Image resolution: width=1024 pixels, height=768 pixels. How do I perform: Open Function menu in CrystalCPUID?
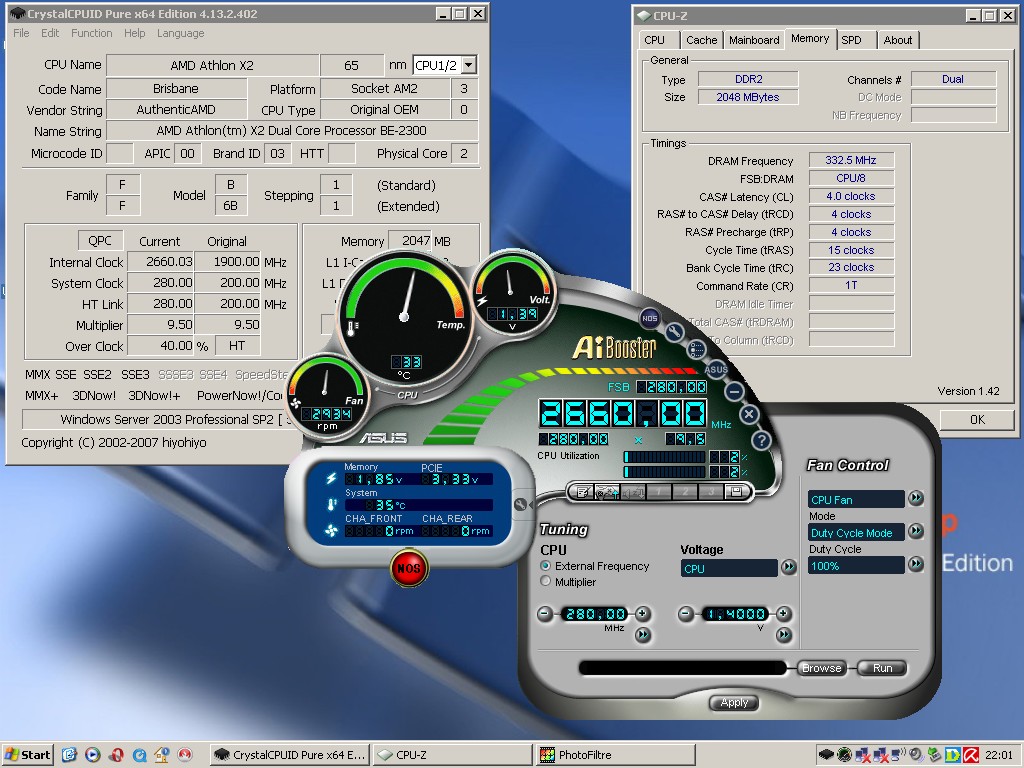pos(91,33)
